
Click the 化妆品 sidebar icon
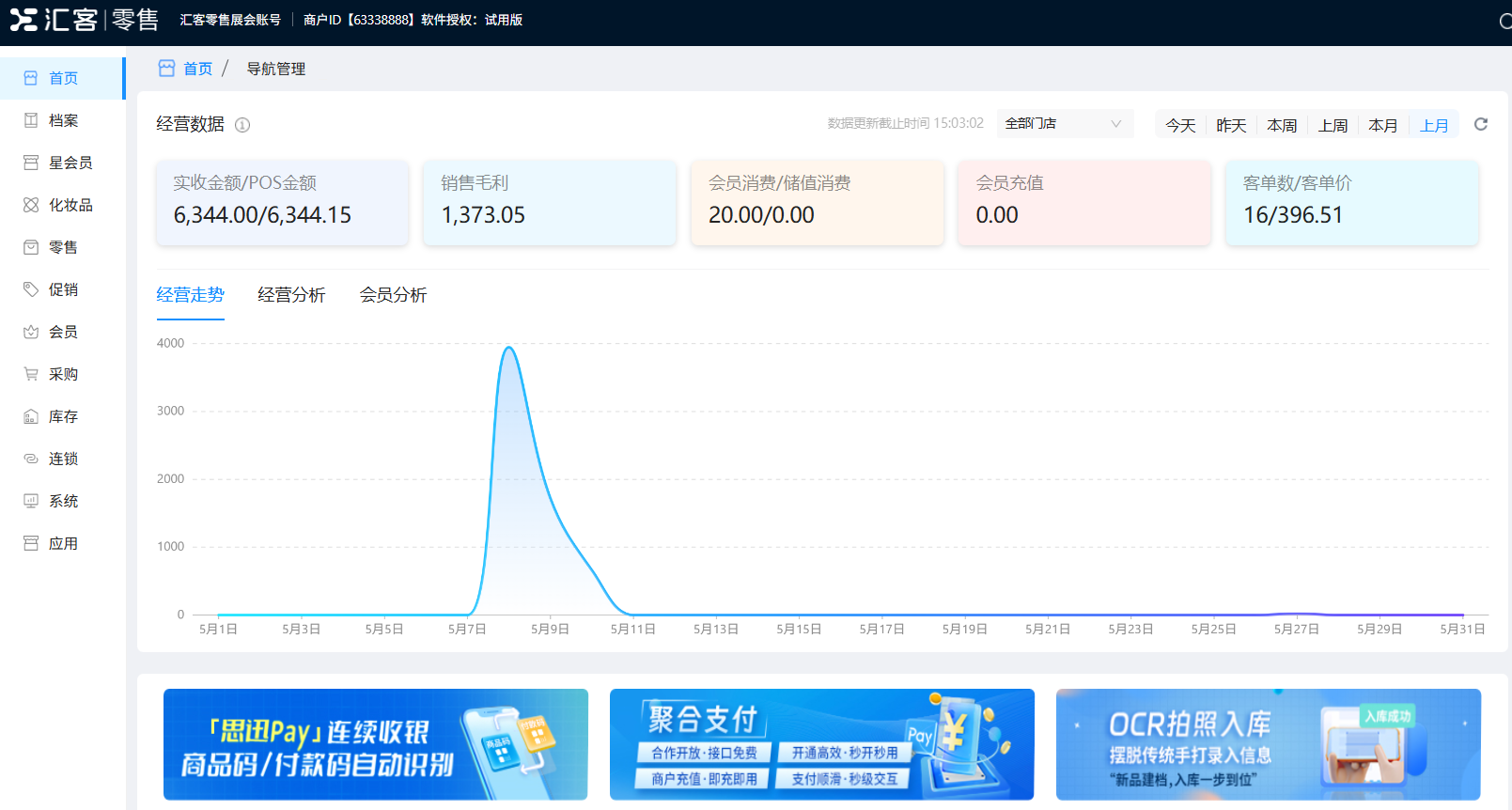31,205
